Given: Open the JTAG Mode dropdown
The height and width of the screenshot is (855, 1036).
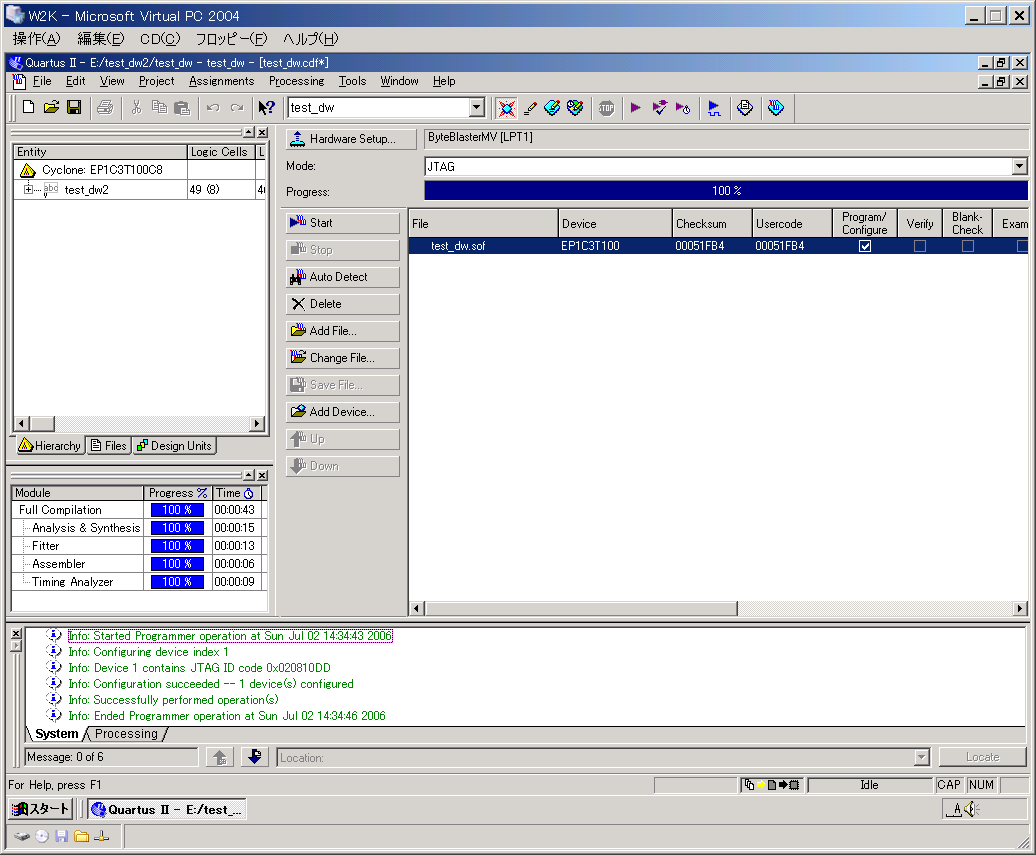Looking at the screenshot, I should tap(1019, 166).
